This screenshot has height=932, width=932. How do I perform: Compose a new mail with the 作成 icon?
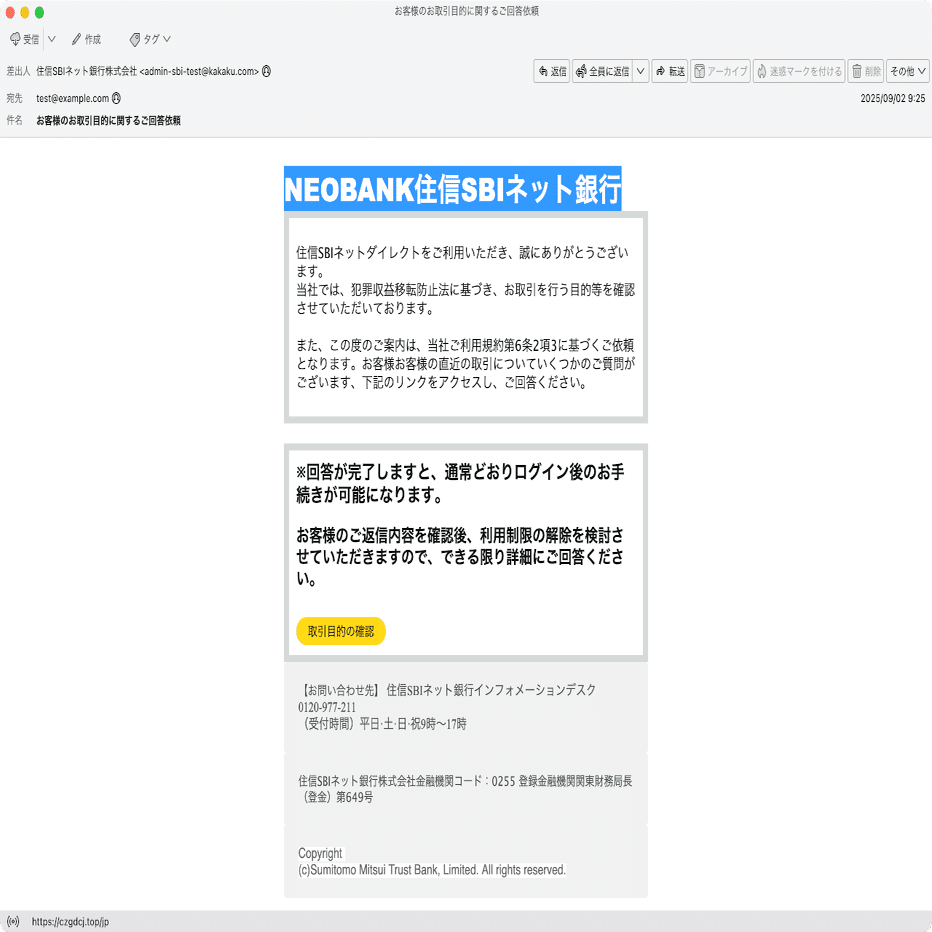tap(84, 39)
